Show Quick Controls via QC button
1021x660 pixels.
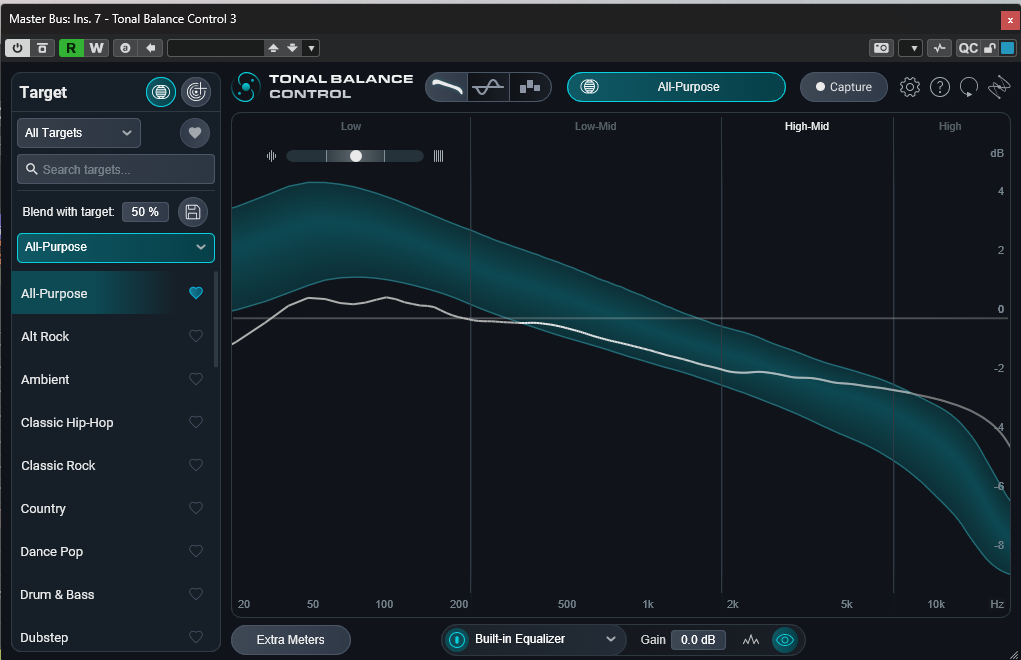tap(968, 48)
